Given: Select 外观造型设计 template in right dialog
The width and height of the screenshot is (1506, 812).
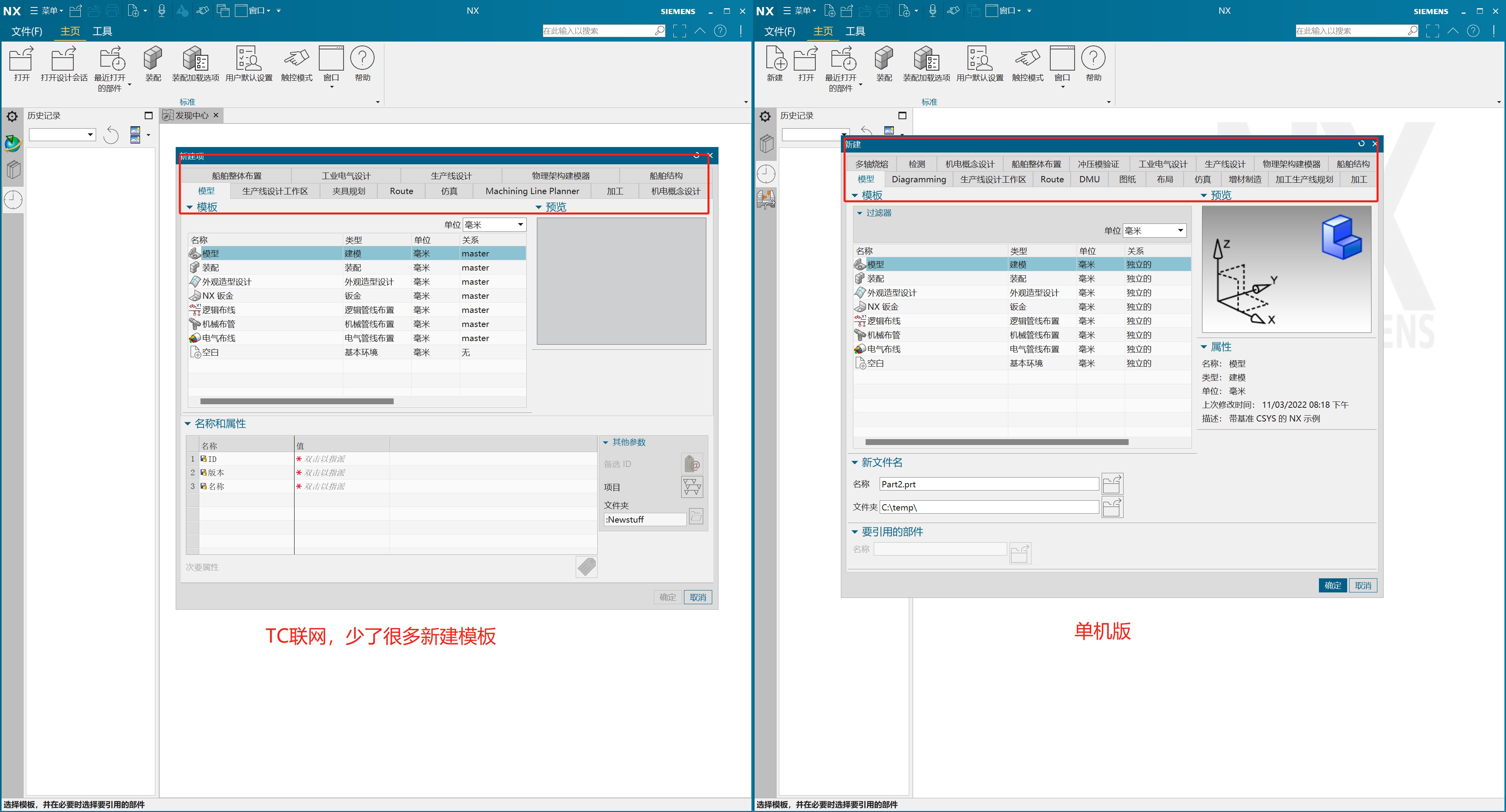Looking at the screenshot, I should [1022, 293].
